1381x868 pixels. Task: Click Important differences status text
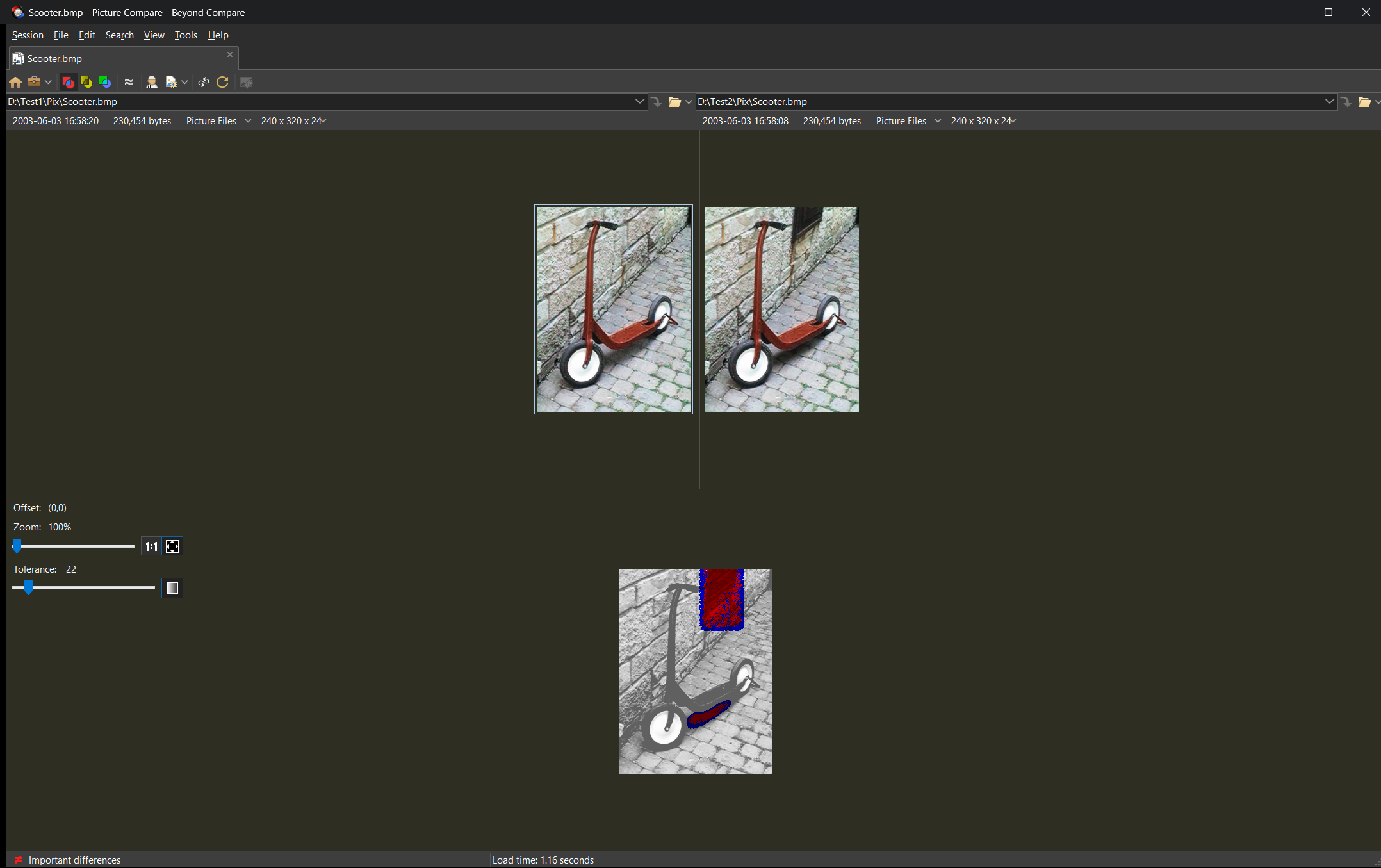click(74, 860)
